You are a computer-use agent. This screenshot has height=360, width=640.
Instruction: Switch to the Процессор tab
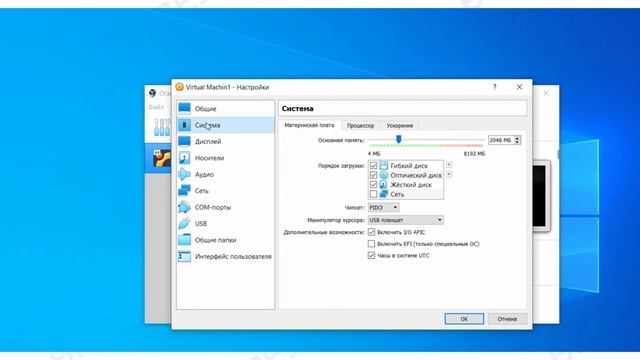tap(360, 126)
